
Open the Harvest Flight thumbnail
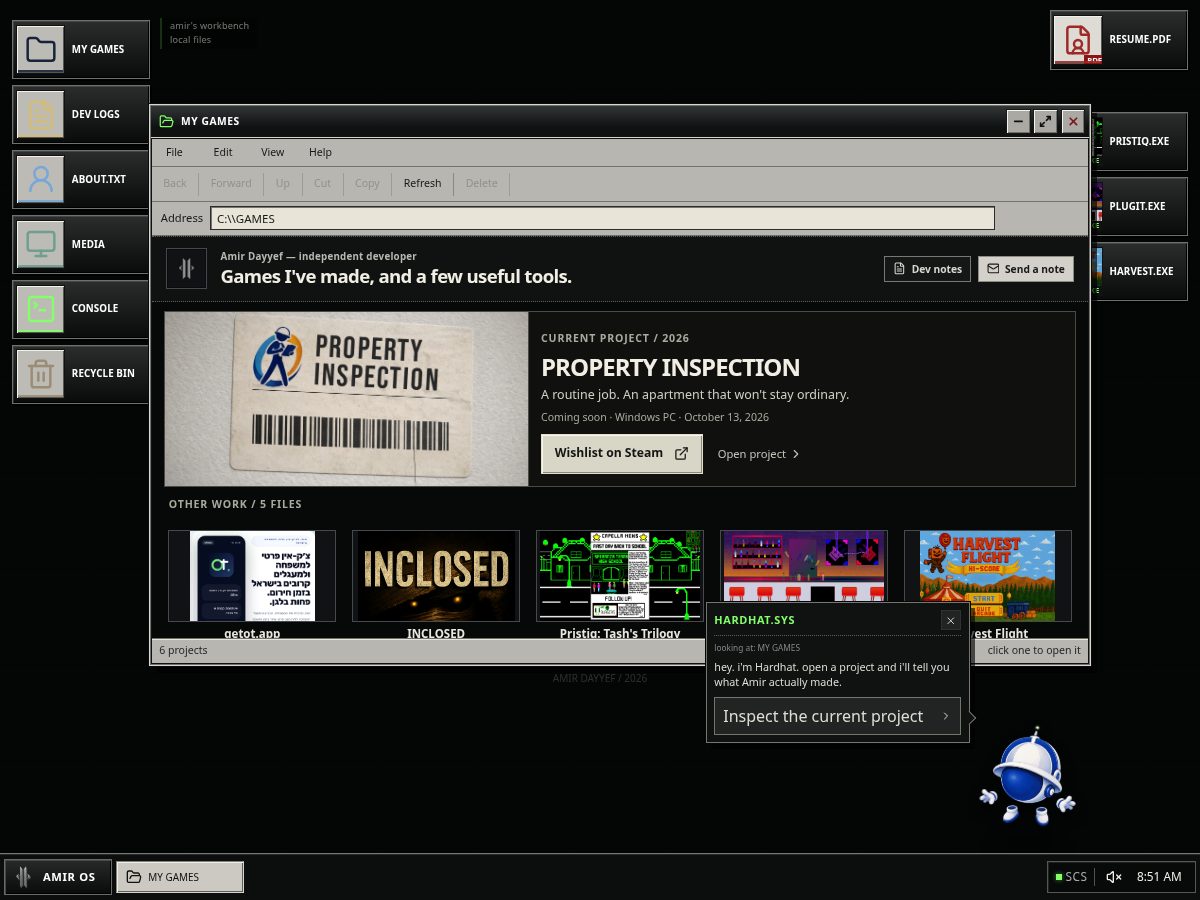click(987, 576)
